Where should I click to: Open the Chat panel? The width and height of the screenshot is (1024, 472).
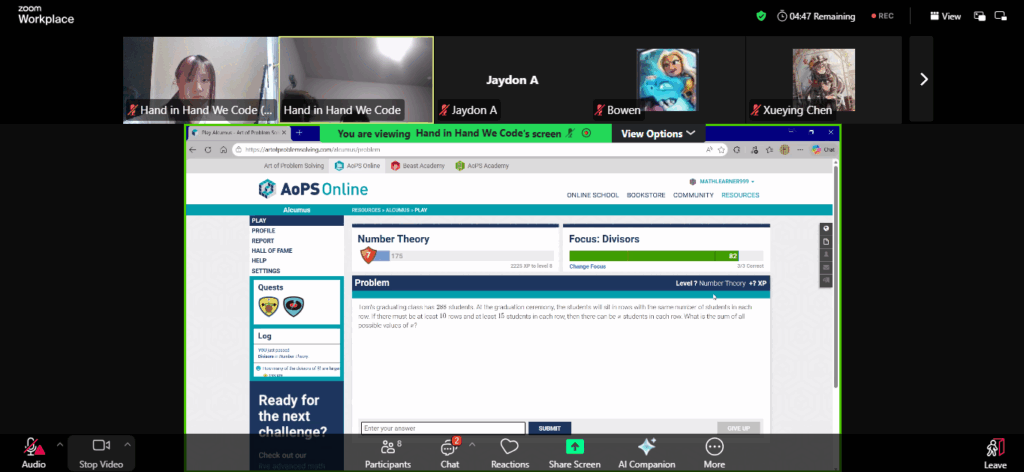[x=450, y=452]
